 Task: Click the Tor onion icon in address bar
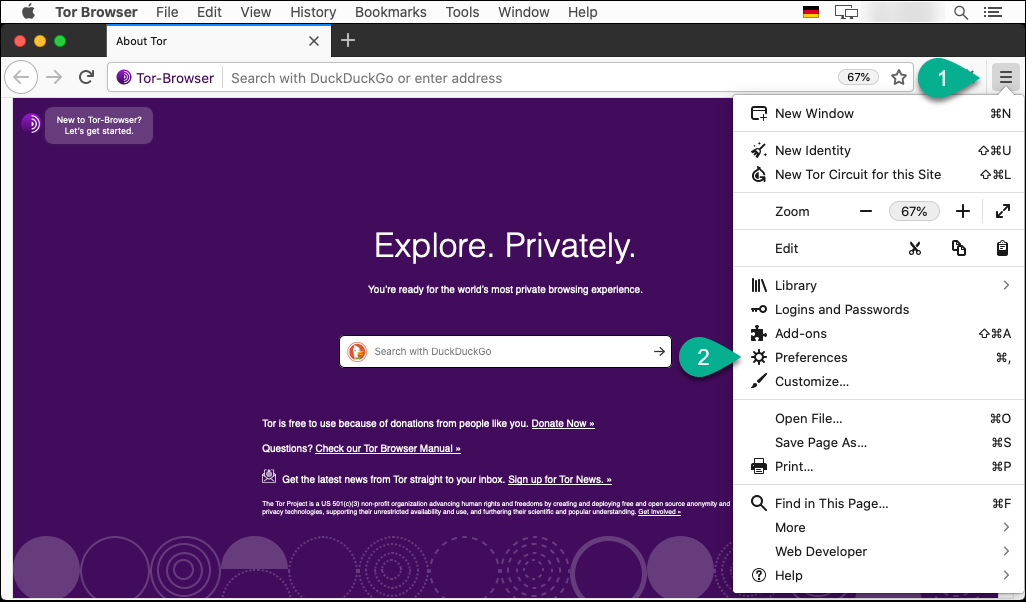(x=125, y=77)
